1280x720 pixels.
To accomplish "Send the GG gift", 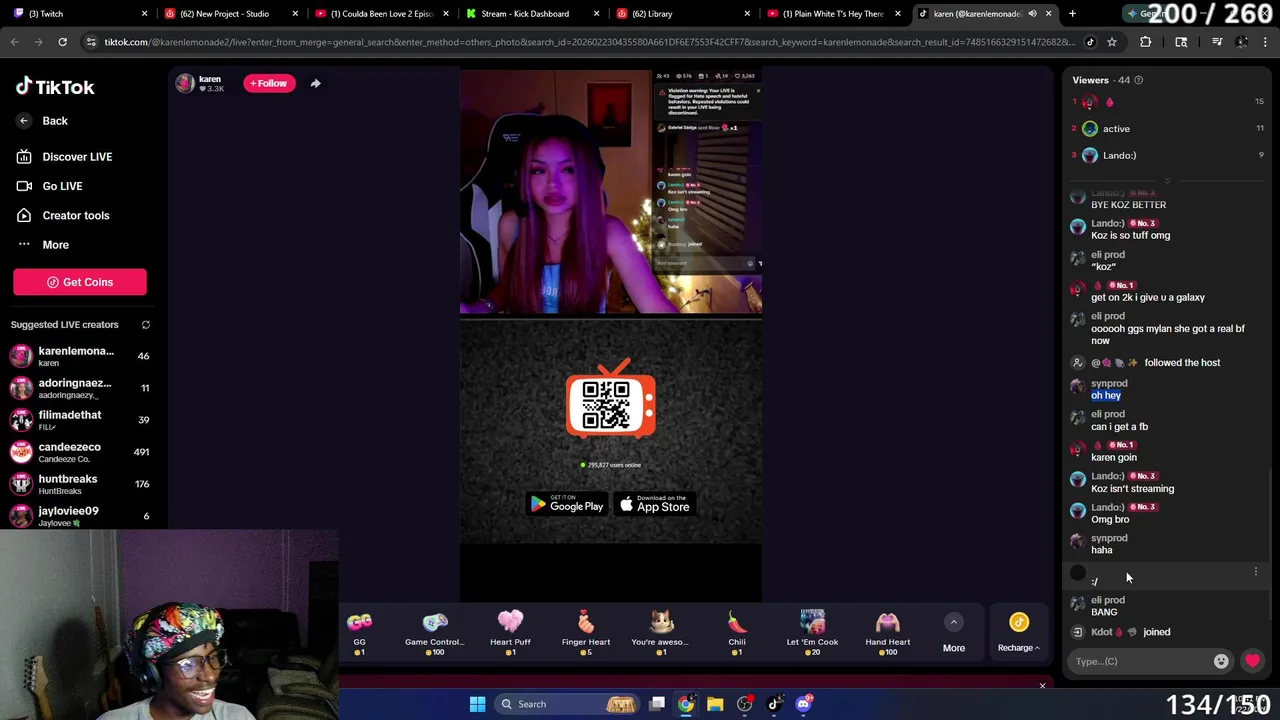I will coord(359,633).
